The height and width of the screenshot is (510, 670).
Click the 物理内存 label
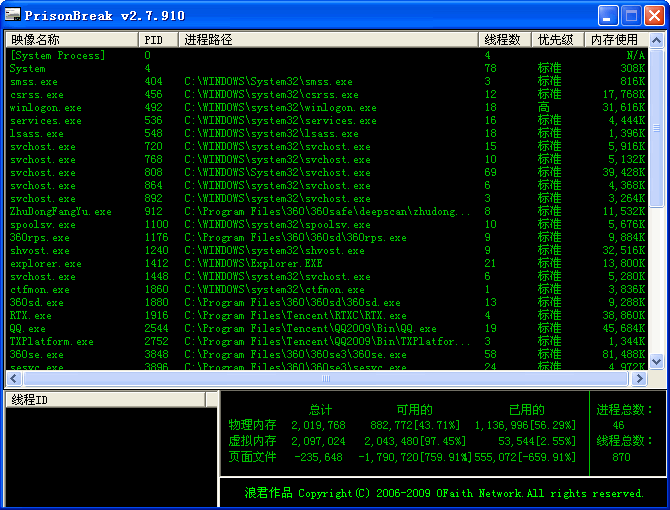[253, 425]
